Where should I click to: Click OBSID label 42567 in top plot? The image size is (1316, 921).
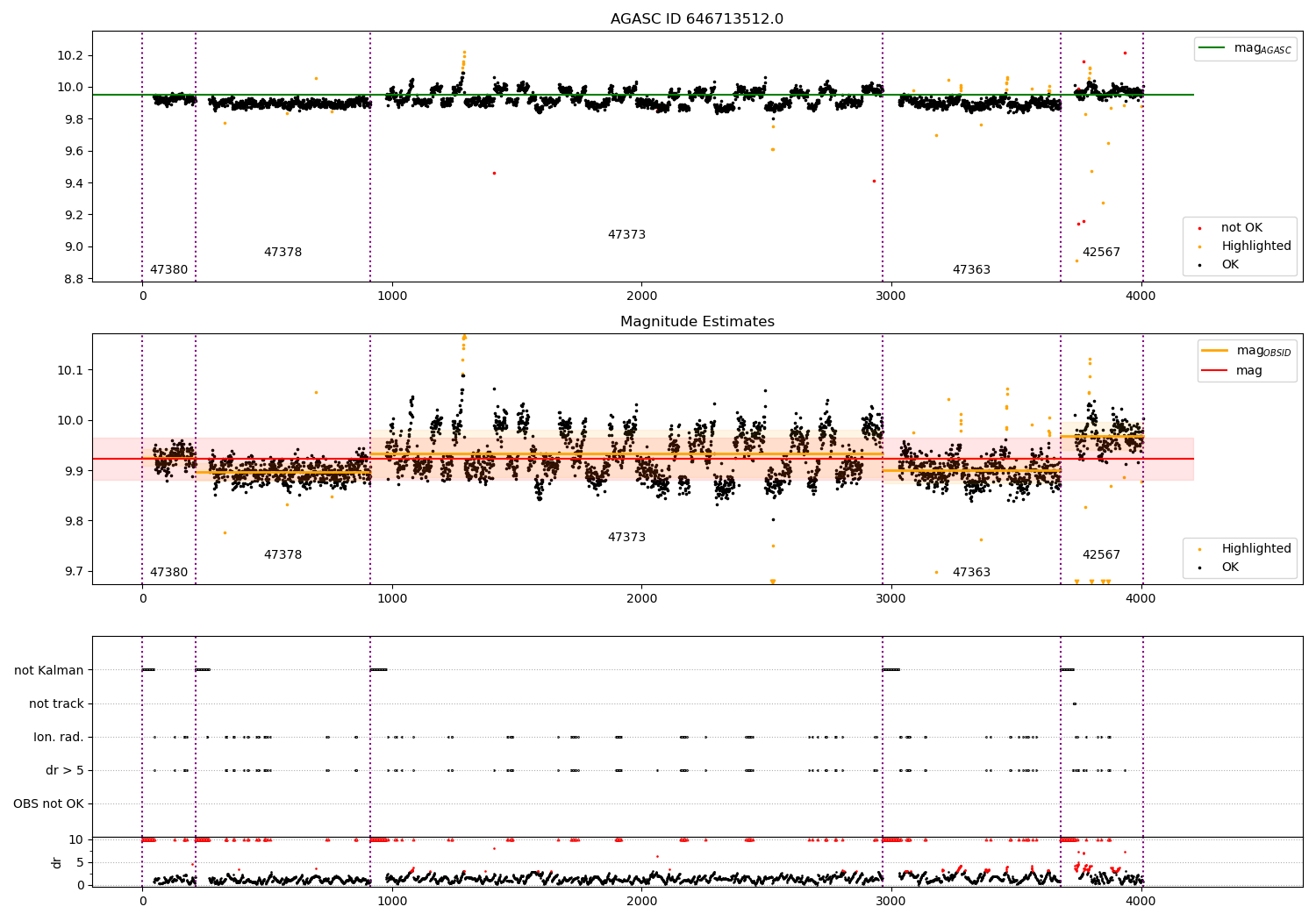click(1101, 253)
